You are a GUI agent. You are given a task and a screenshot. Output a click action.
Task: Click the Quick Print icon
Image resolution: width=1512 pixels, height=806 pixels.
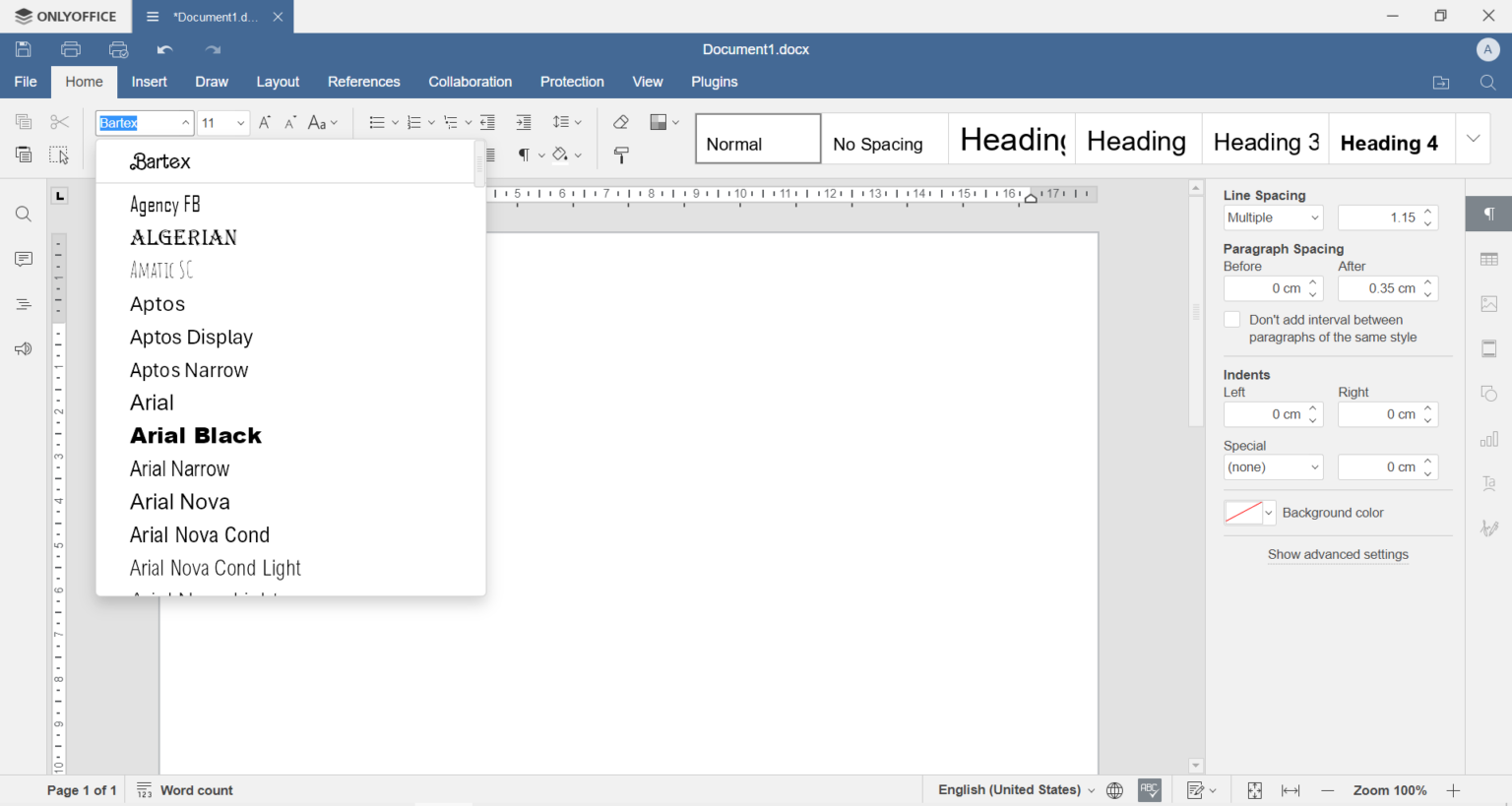coord(119,49)
